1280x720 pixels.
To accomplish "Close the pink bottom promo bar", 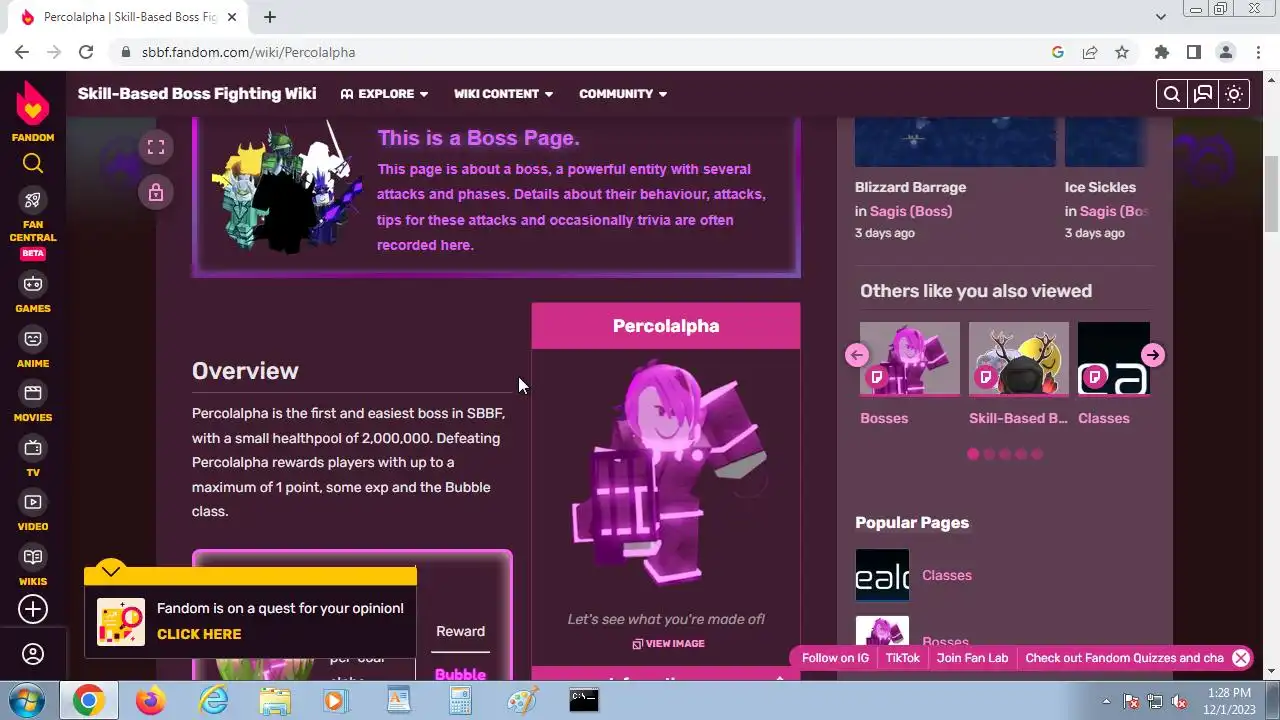I will [x=1241, y=658].
